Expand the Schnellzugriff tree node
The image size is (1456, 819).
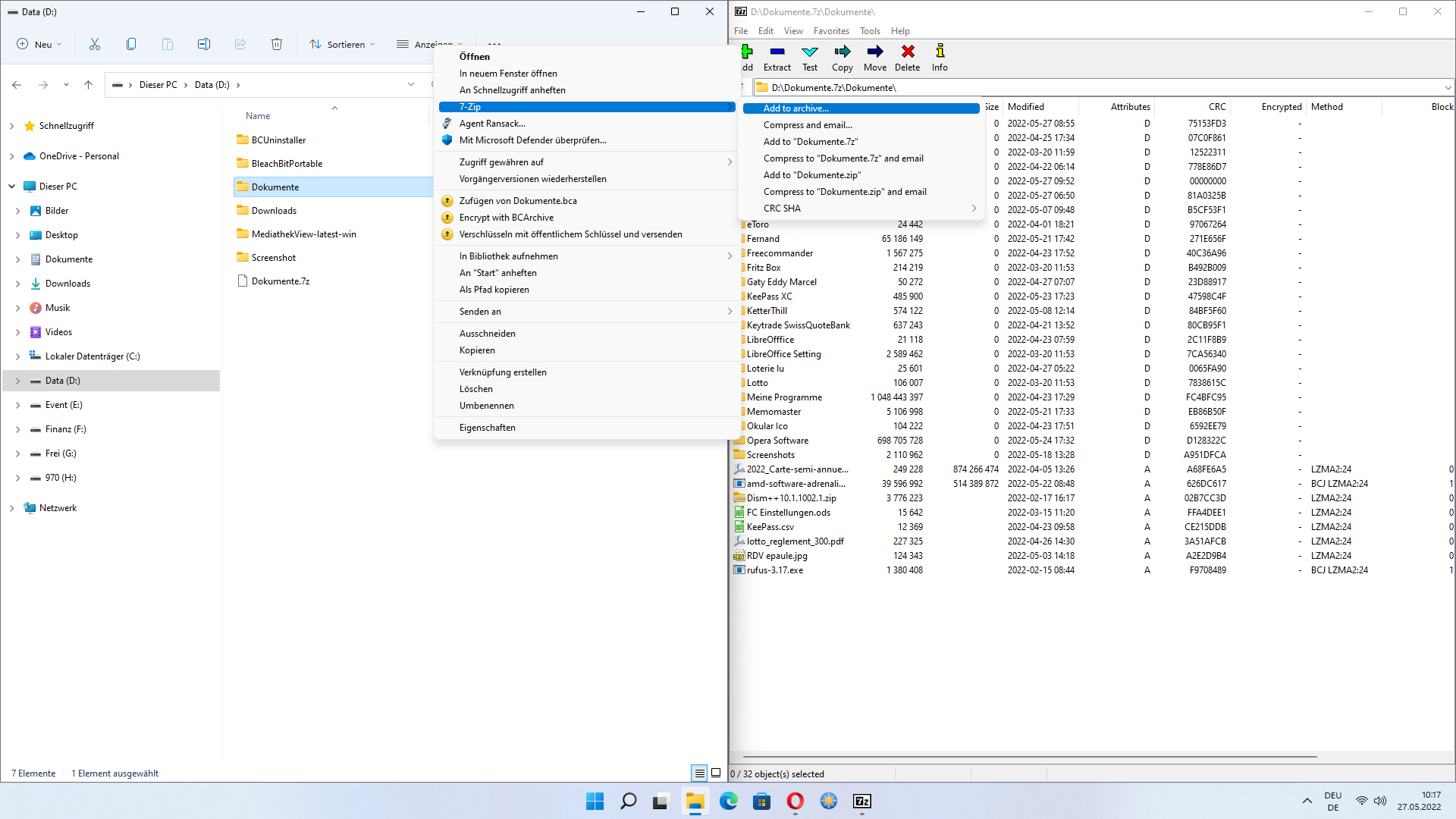(12, 126)
